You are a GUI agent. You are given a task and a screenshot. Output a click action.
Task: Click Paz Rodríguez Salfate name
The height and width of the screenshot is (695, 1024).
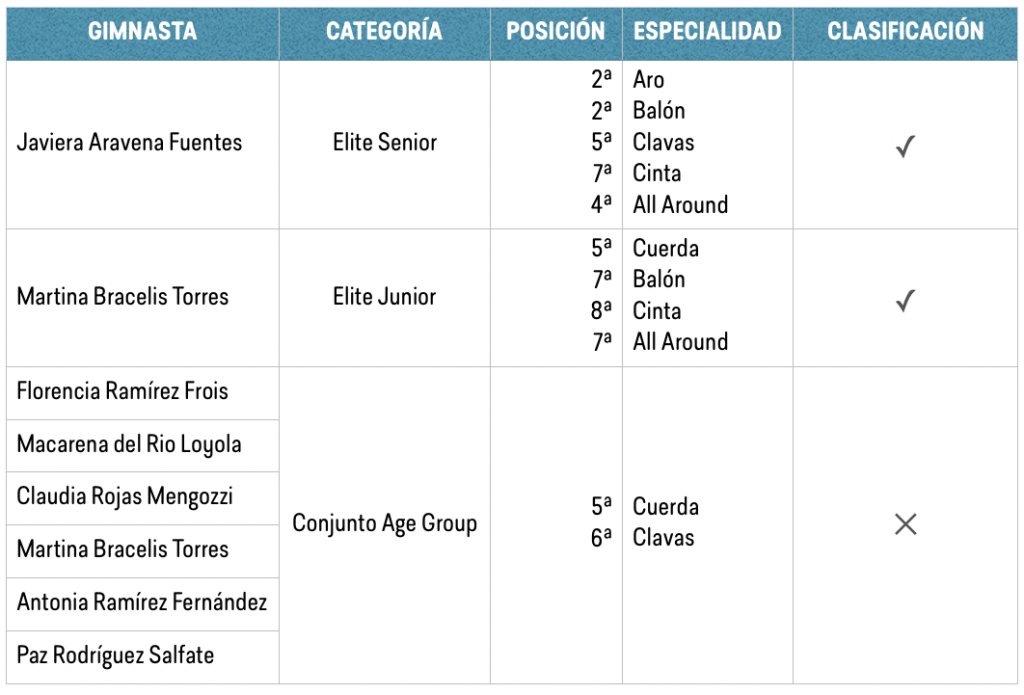pos(115,655)
